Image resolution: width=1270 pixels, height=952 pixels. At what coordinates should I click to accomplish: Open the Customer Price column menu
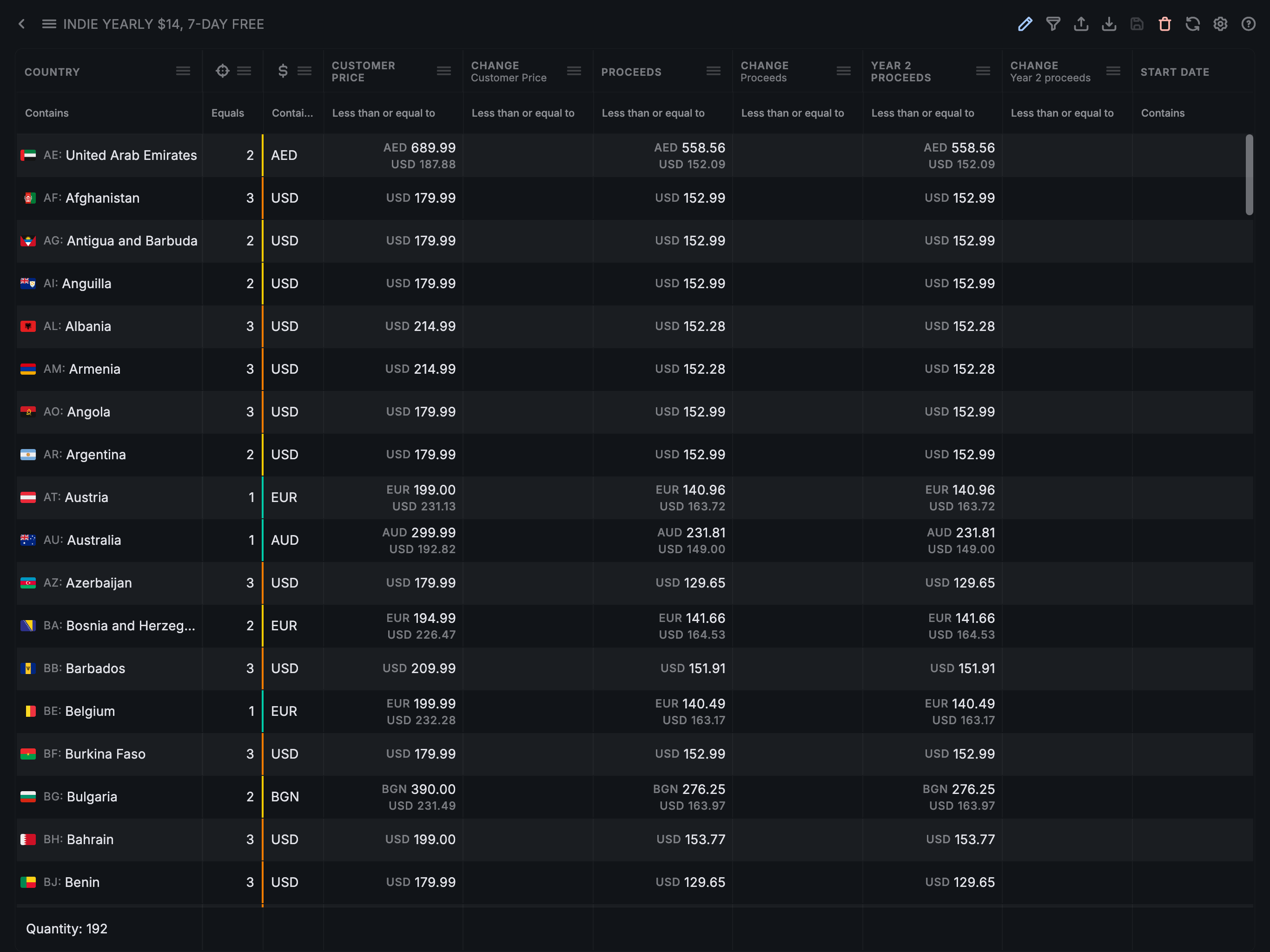tap(443, 71)
